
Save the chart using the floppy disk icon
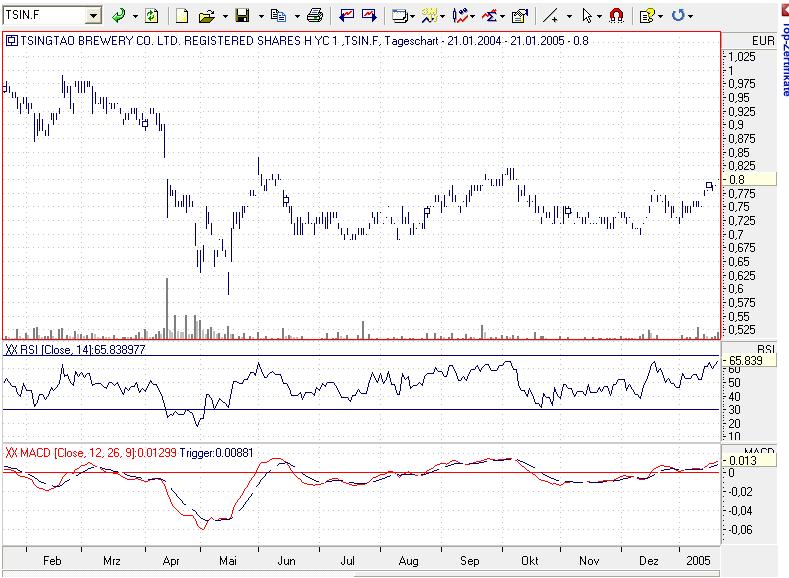pos(243,16)
